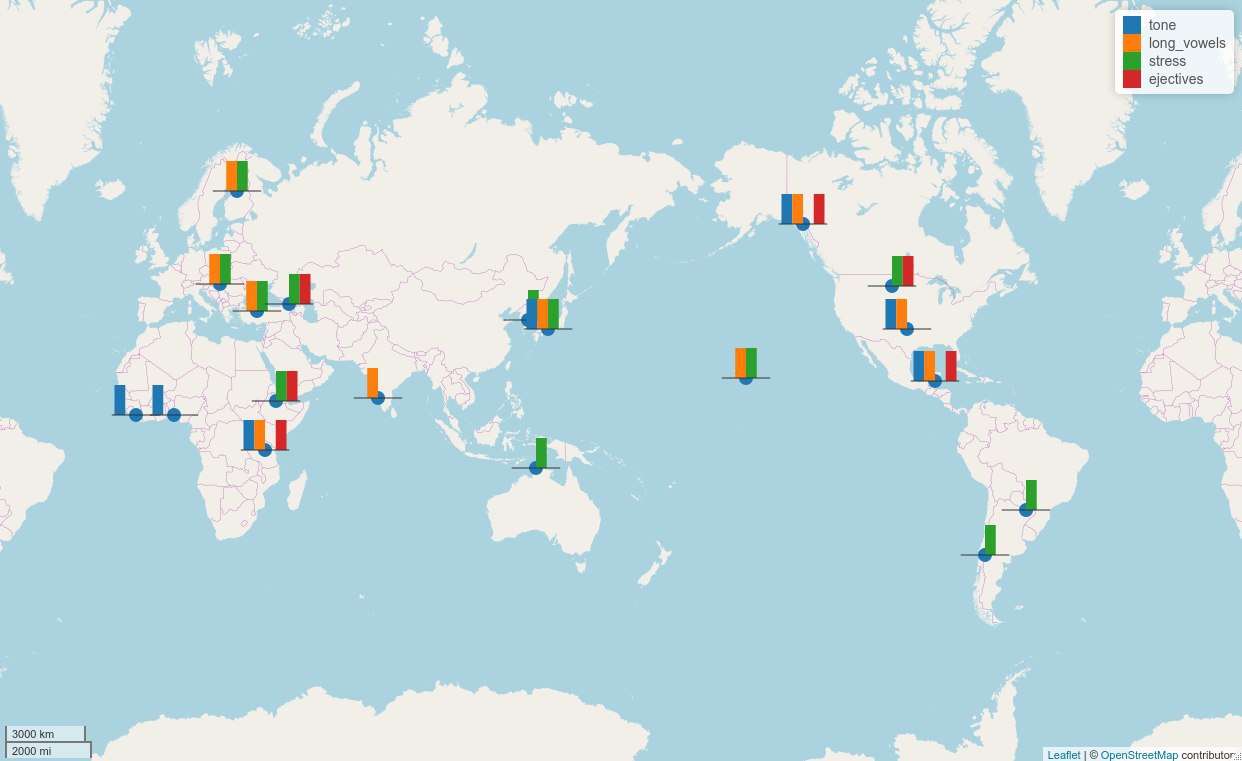
Task: Click the 2000 mi scale bar
Action: (49, 750)
